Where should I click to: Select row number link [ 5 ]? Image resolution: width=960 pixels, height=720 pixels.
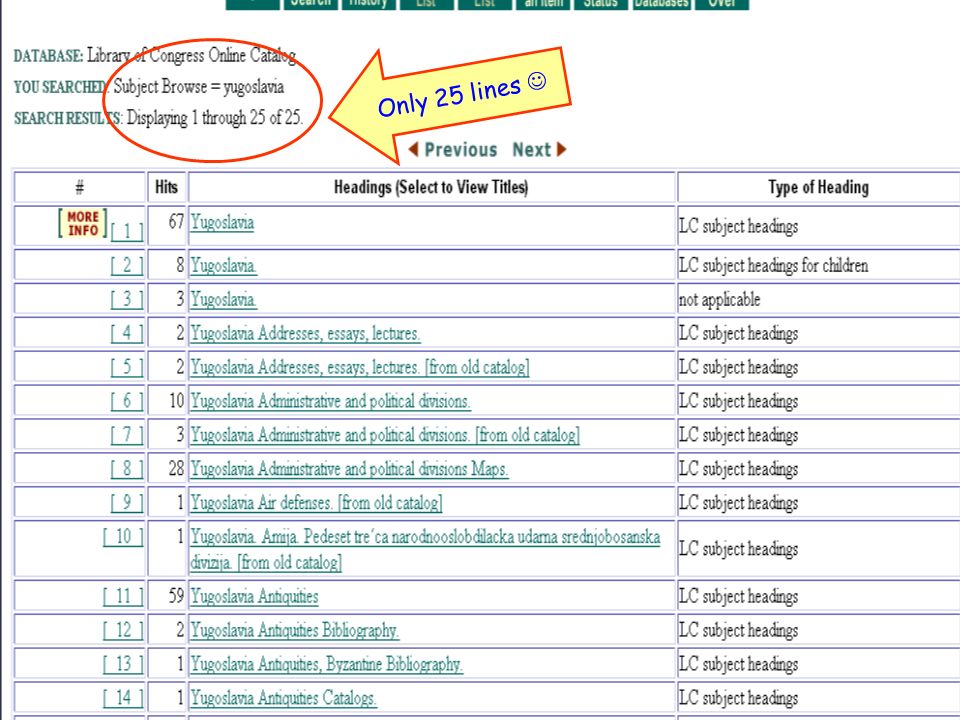127,367
